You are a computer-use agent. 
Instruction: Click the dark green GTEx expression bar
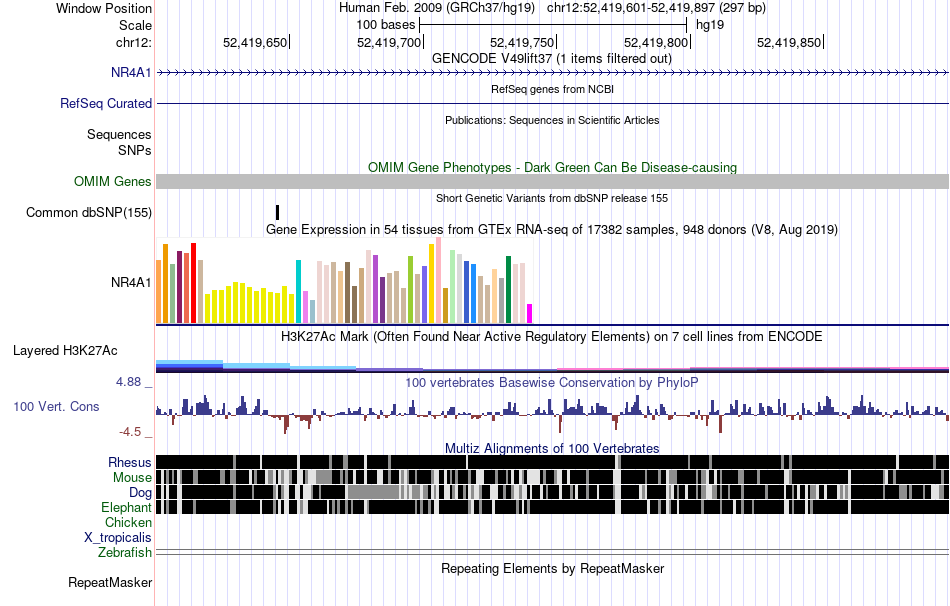[509, 290]
